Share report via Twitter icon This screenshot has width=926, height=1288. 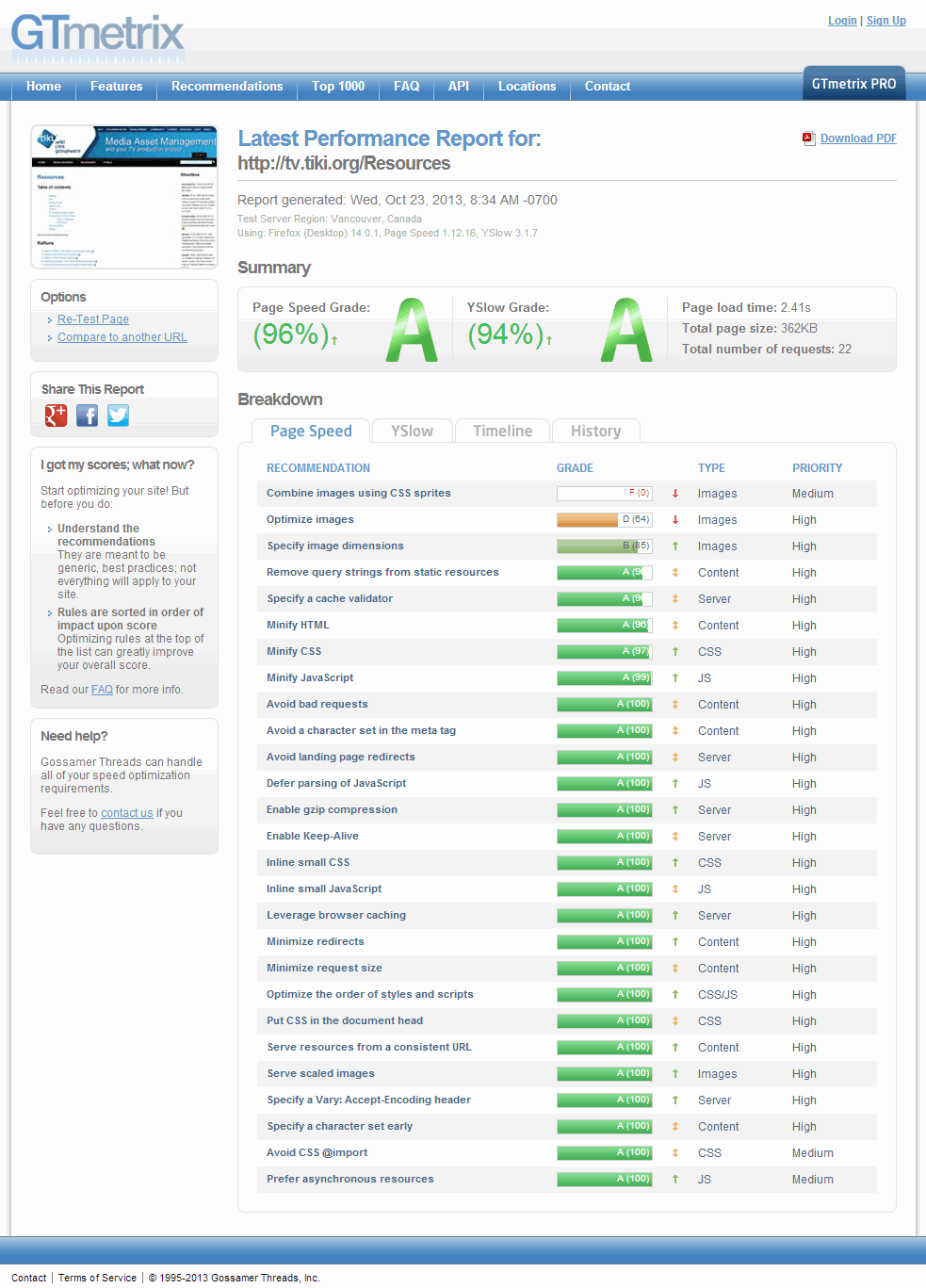click(x=118, y=416)
